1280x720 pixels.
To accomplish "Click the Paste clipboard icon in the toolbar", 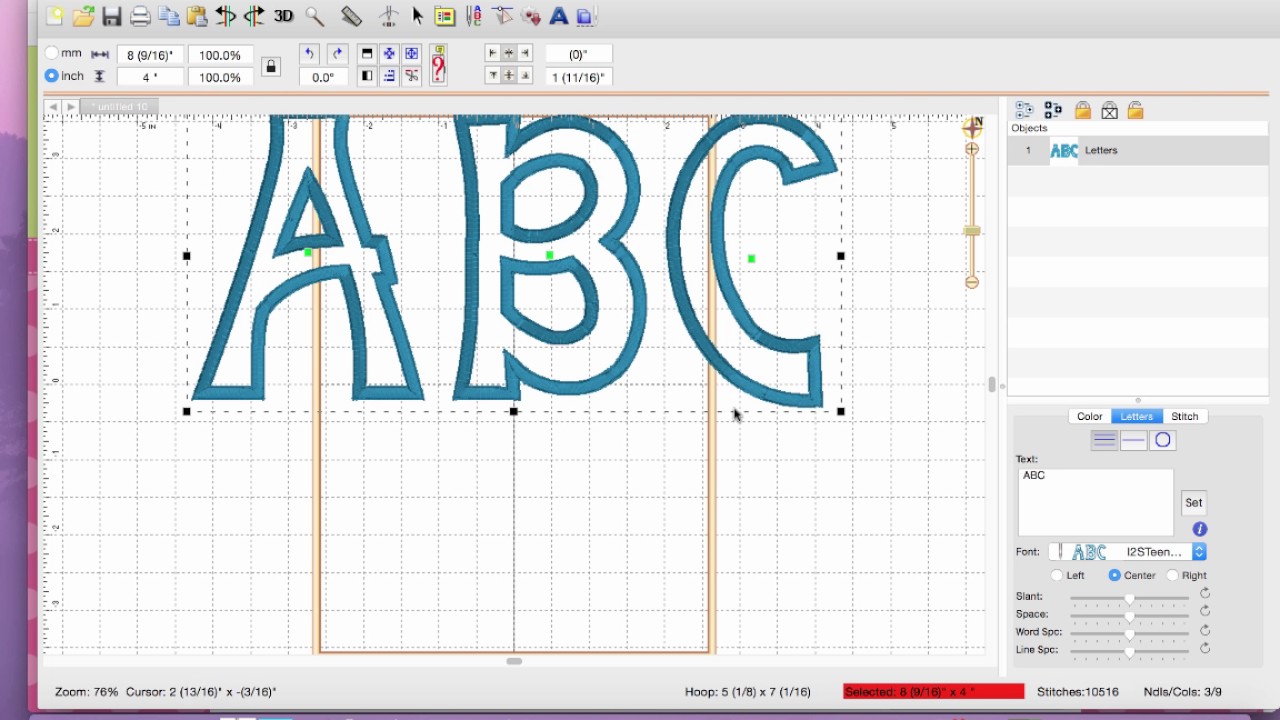I will click(x=198, y=15).
